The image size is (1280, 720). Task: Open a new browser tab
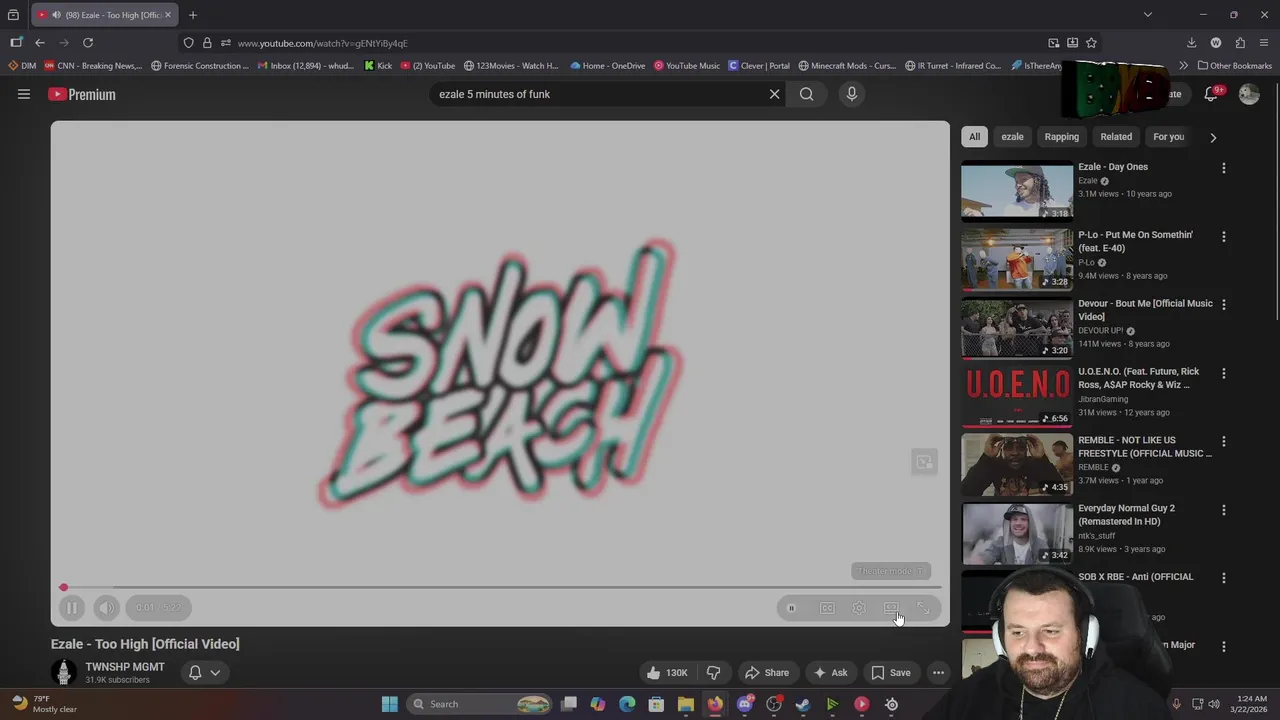[193, 15]
